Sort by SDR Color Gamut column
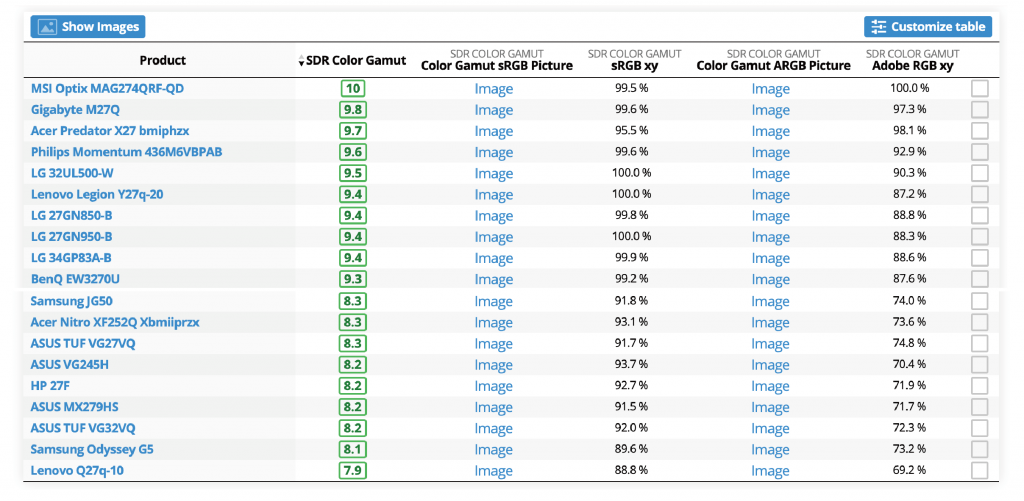Screen dimensions: 1024x501 click(355, 60)
